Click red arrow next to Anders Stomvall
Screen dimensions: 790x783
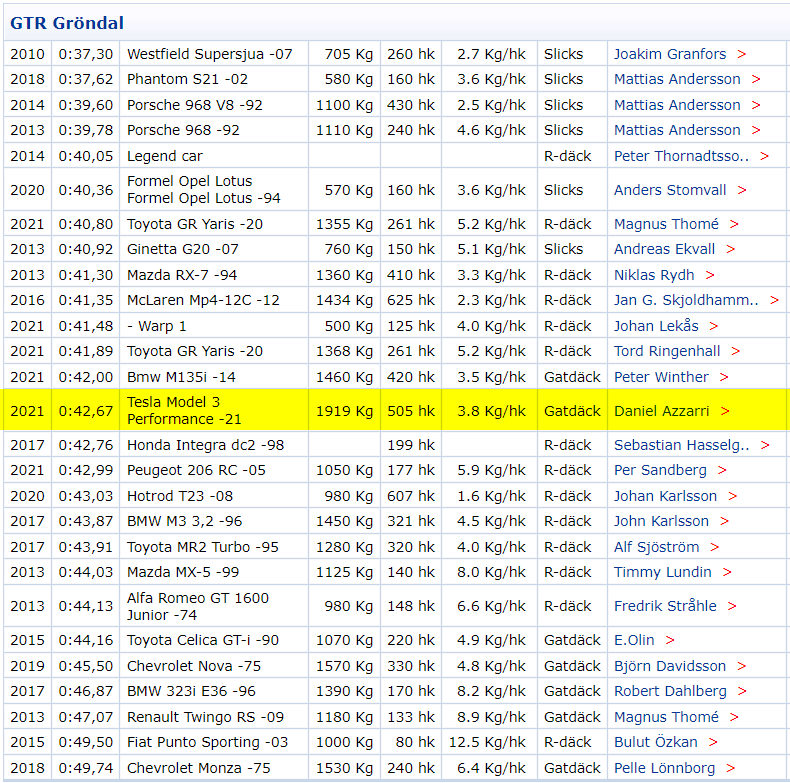(x=742, y=190)
